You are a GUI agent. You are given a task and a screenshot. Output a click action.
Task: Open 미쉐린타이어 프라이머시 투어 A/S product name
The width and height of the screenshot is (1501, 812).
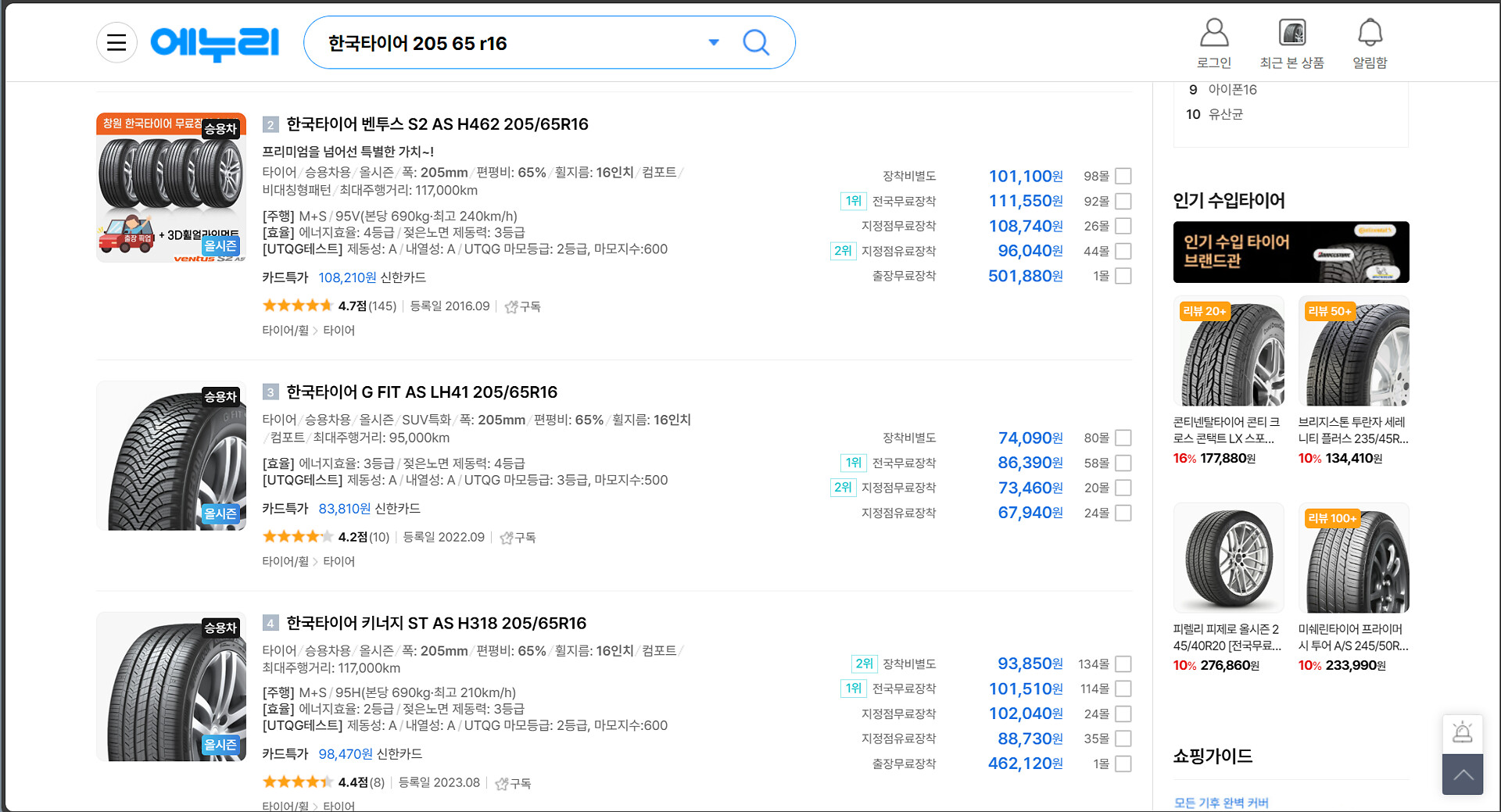click(x=1354, y=638)
